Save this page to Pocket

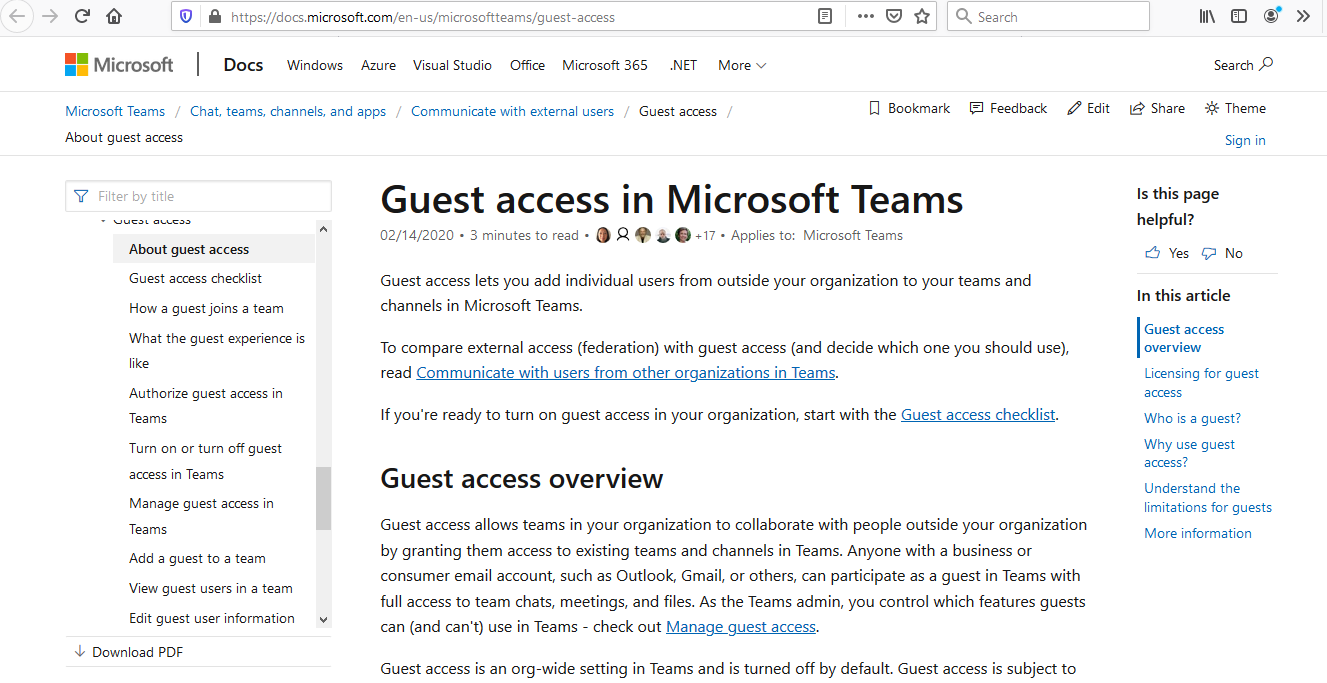(x=894, y=16)
